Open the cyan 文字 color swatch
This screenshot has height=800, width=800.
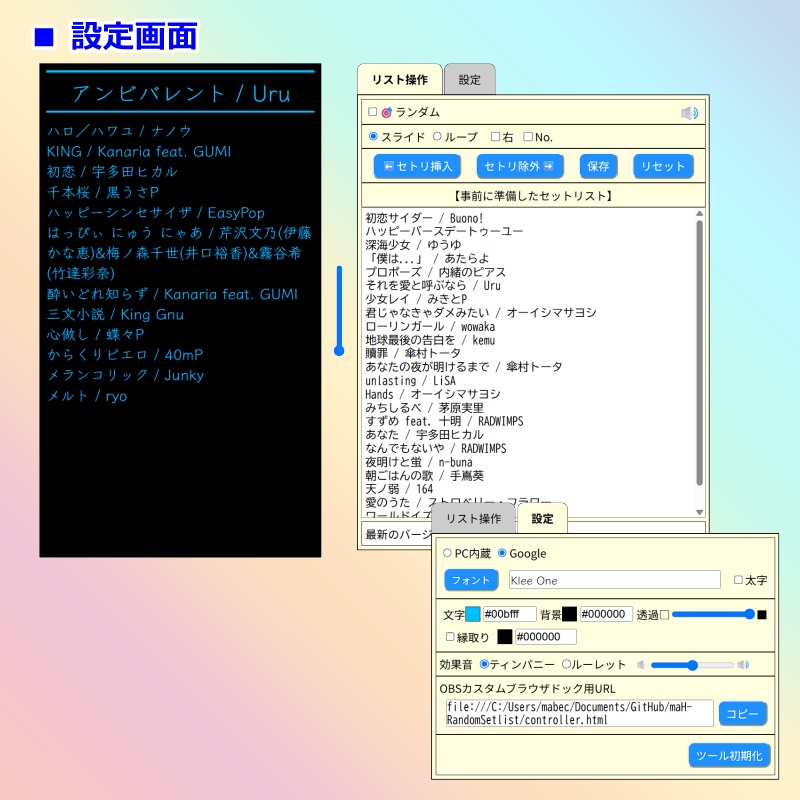(473, 614)
